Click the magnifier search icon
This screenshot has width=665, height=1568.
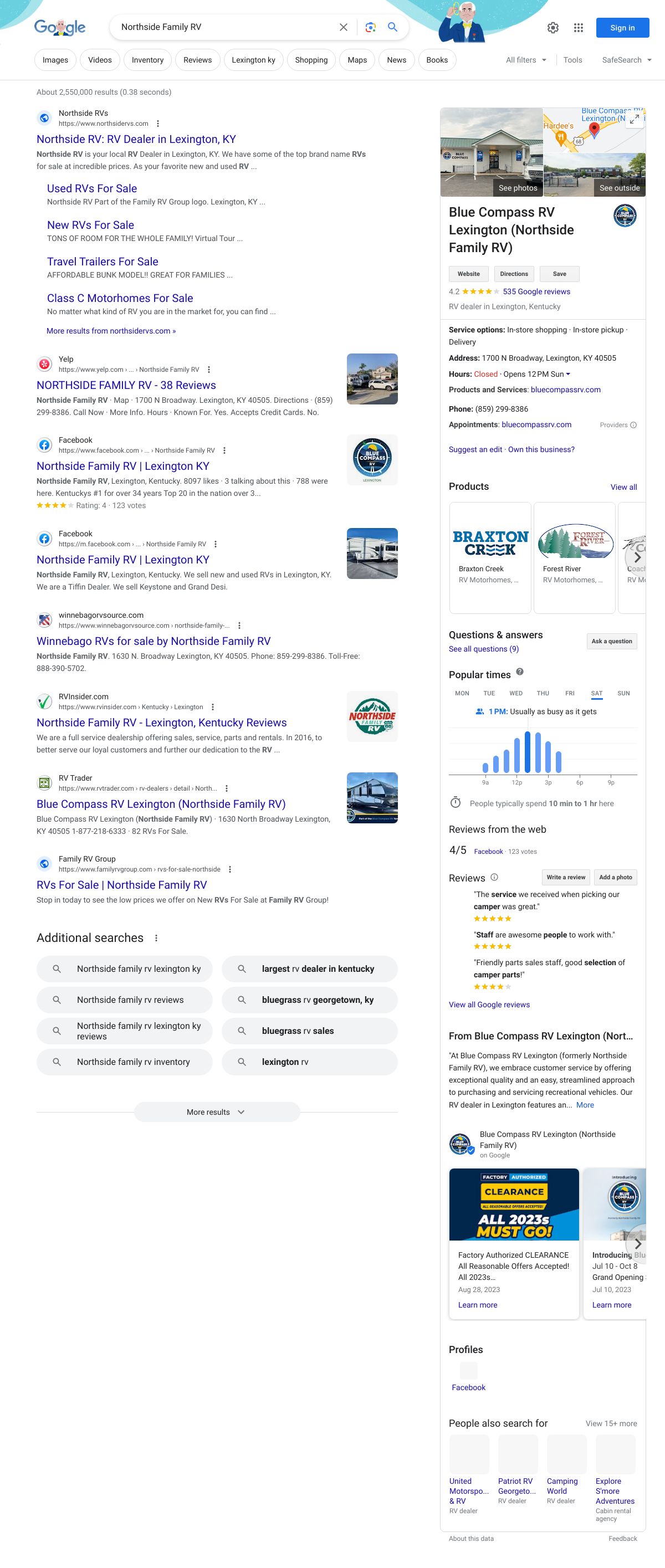click(393, 27)
